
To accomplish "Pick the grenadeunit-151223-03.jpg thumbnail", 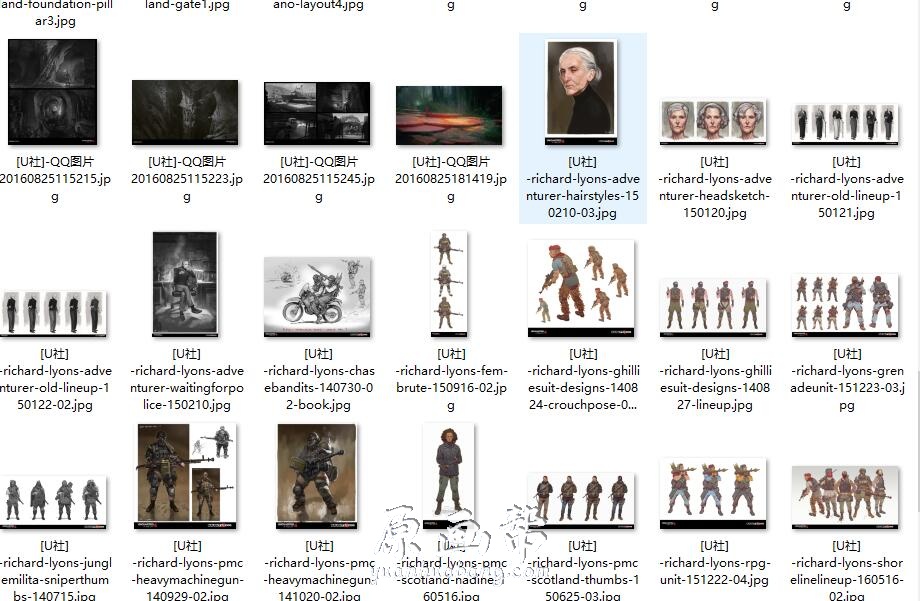I will 845,302.
